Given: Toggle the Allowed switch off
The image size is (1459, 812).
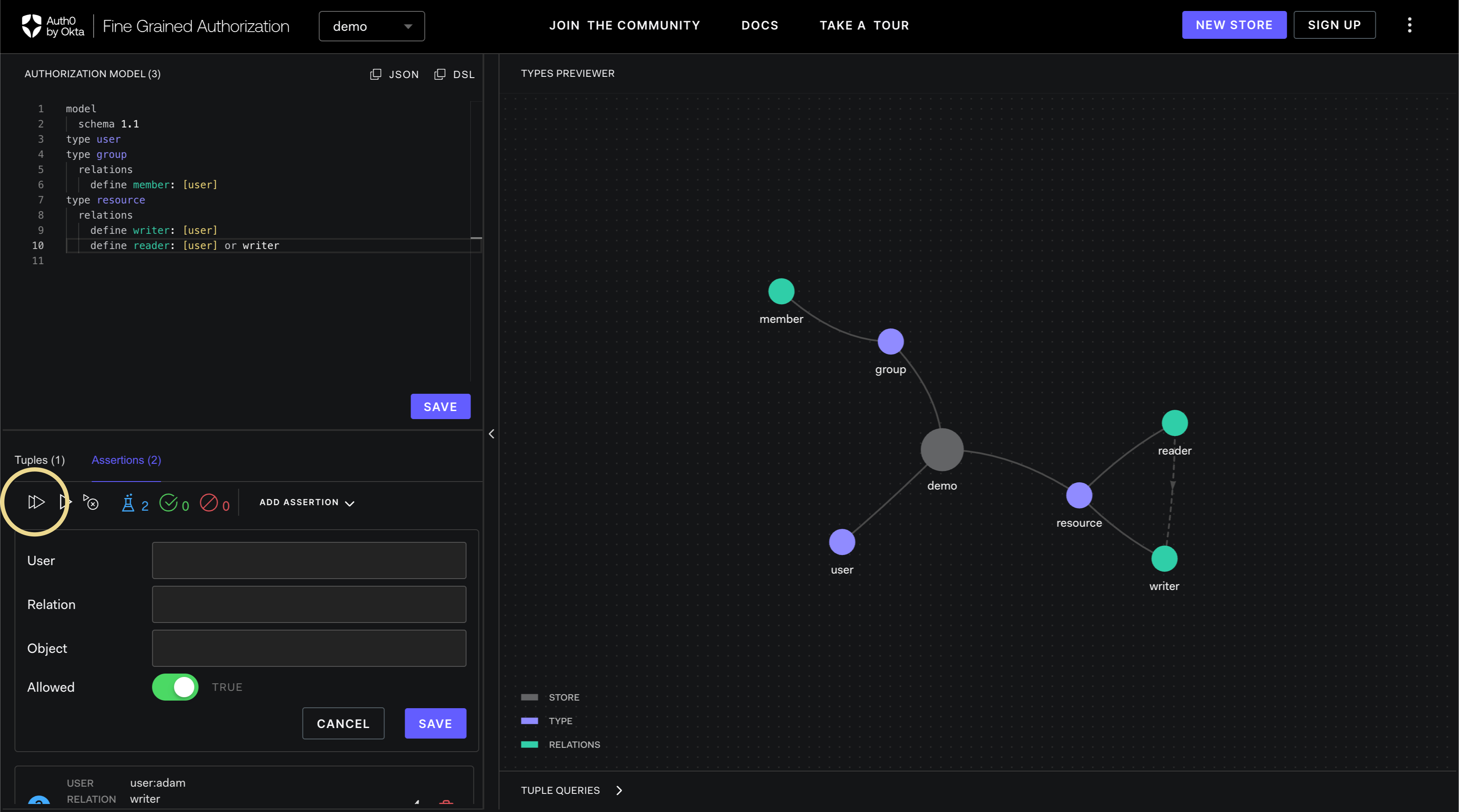Looking at the screenshot, I should (x=175, y=687).
